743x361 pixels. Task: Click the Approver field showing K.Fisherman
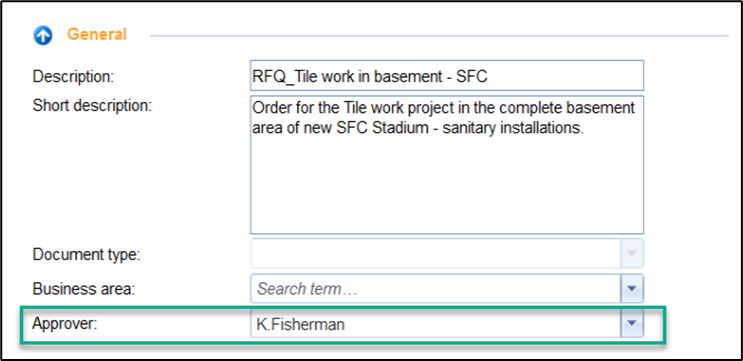pyautogui.click(x=435, y=325)
